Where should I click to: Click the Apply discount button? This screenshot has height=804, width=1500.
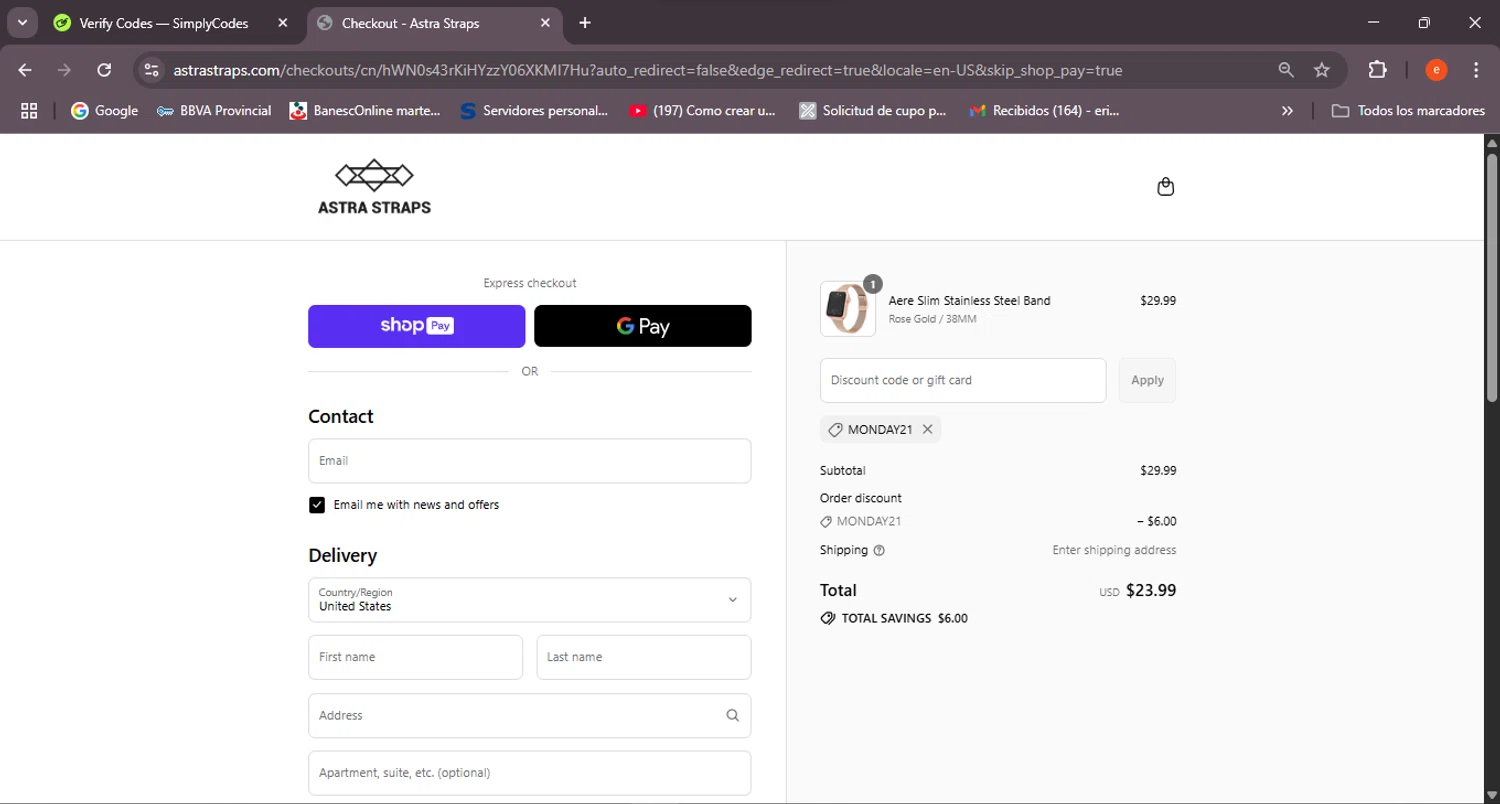[1147, 380]
